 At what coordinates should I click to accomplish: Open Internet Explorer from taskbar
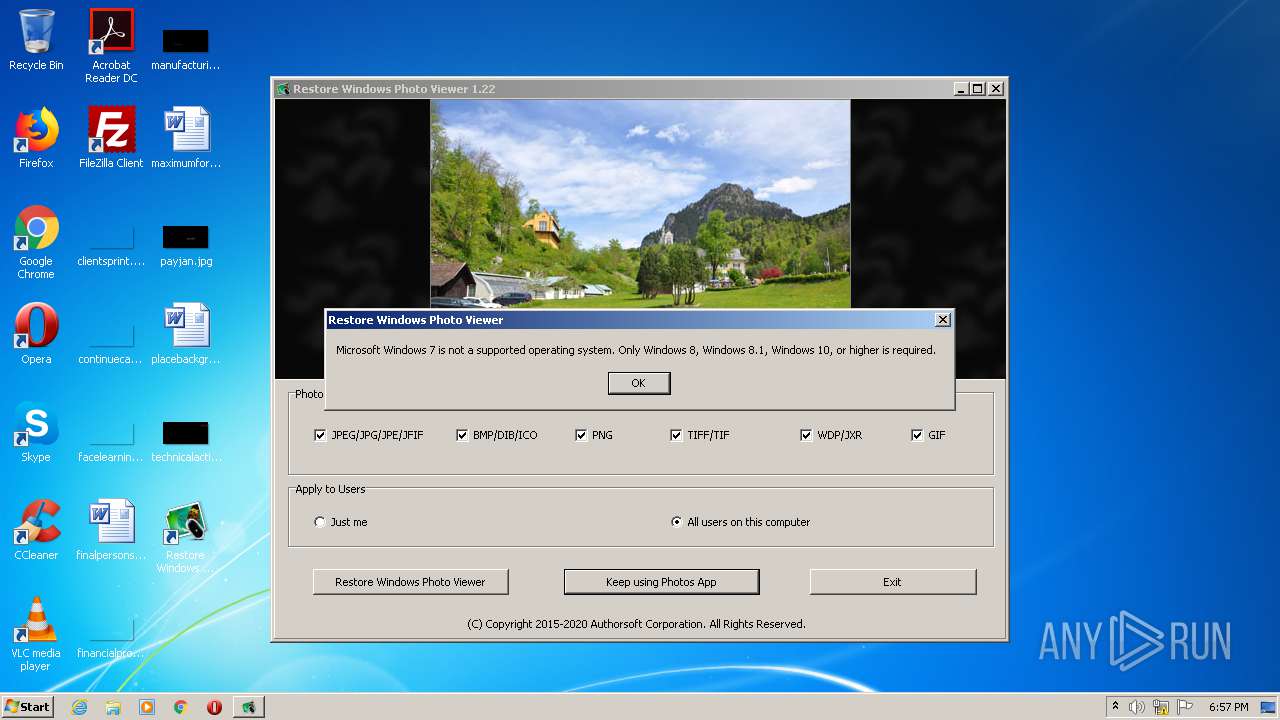[79, 707]
